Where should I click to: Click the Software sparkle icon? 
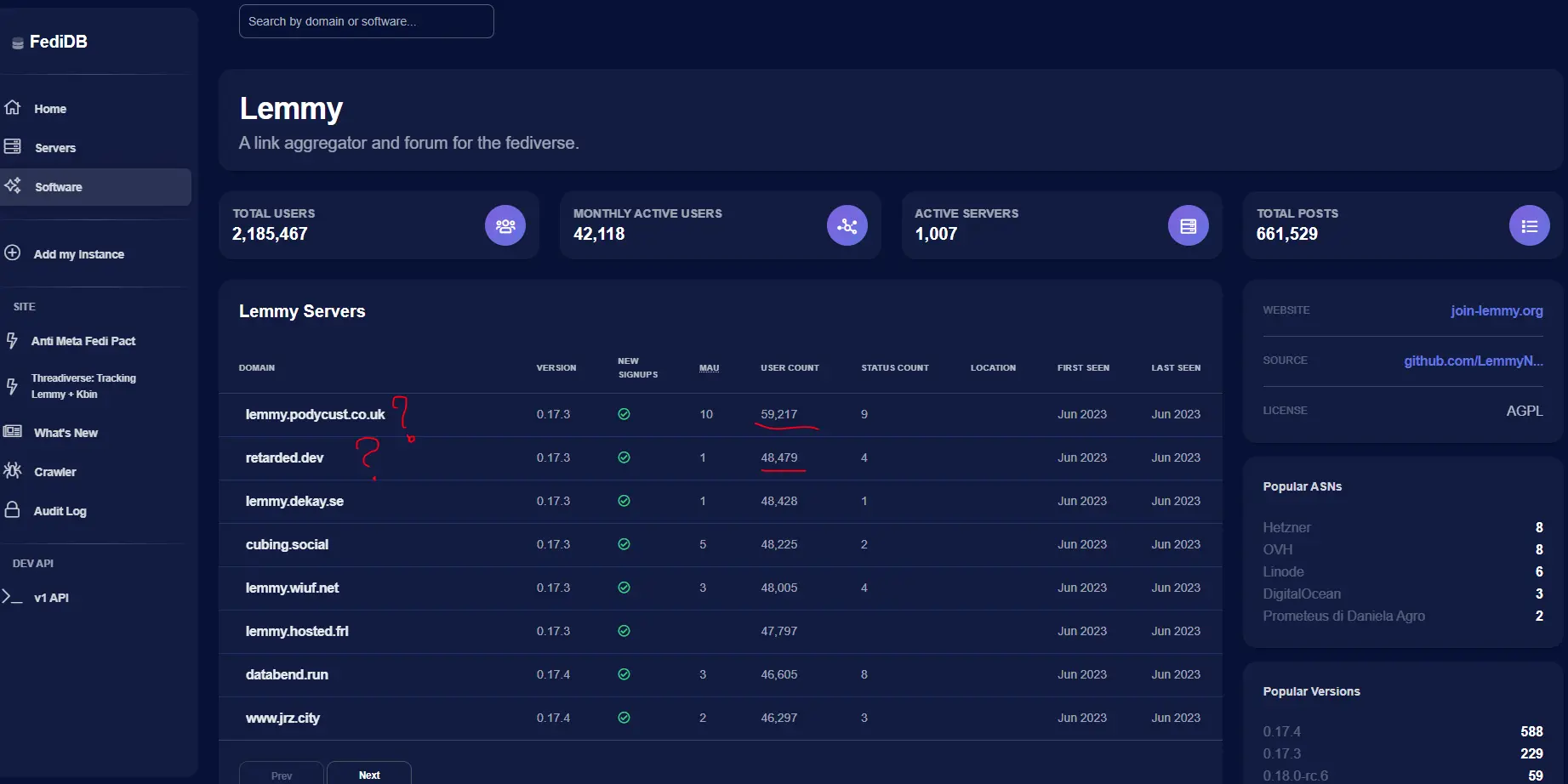pyautogui.click(x=12, y=185)
